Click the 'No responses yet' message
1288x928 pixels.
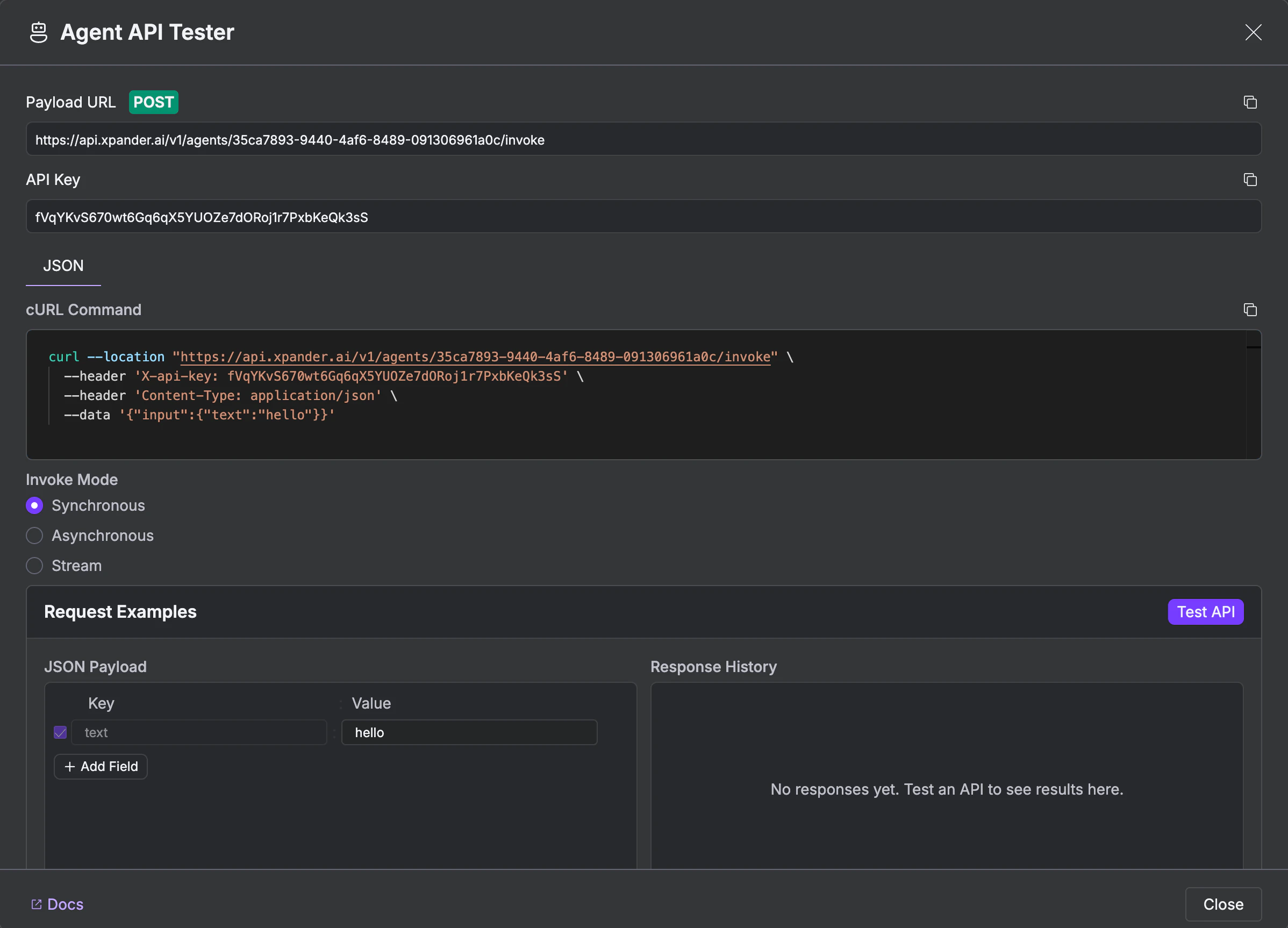point(947,789)
